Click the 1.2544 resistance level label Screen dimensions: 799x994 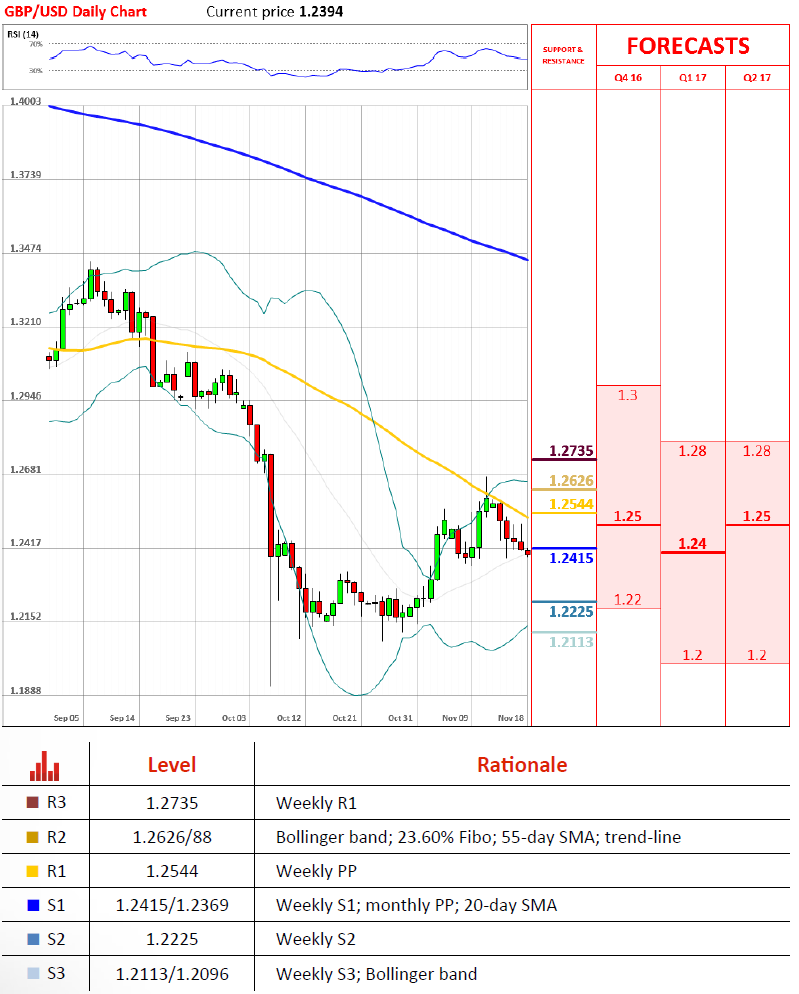[571, 504]
